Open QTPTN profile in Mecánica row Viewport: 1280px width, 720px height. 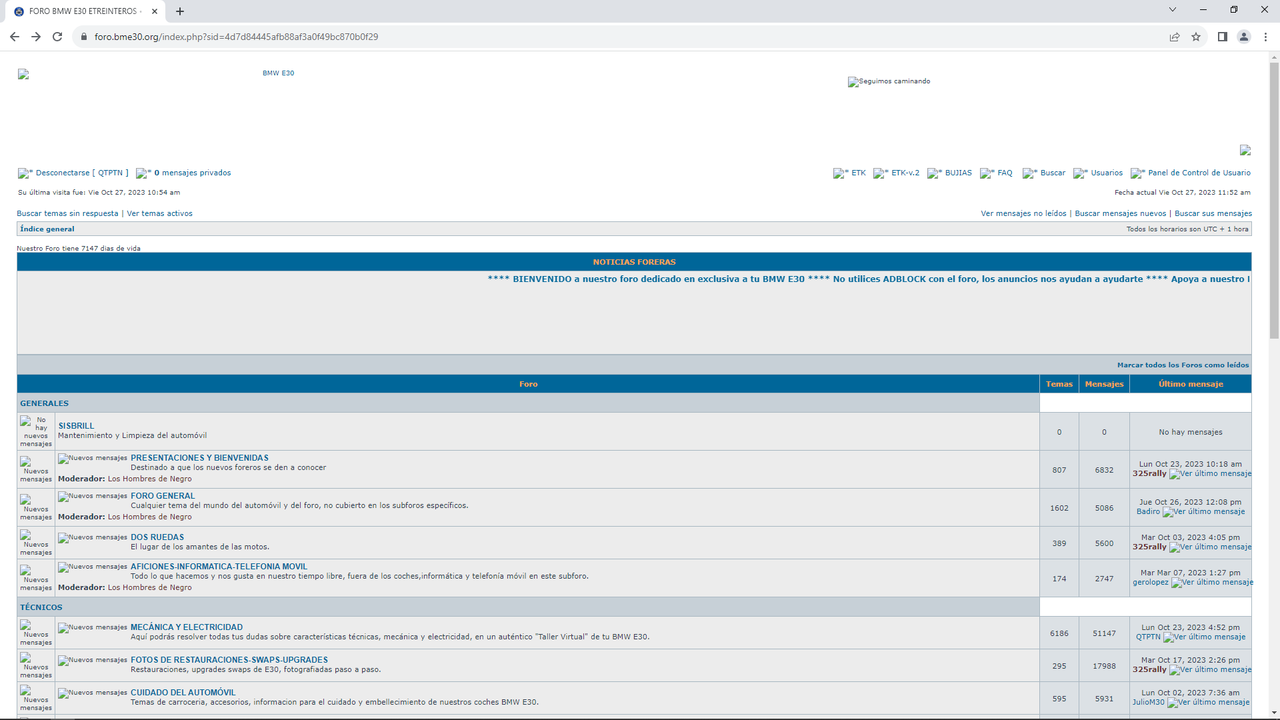coord(1148,637)
